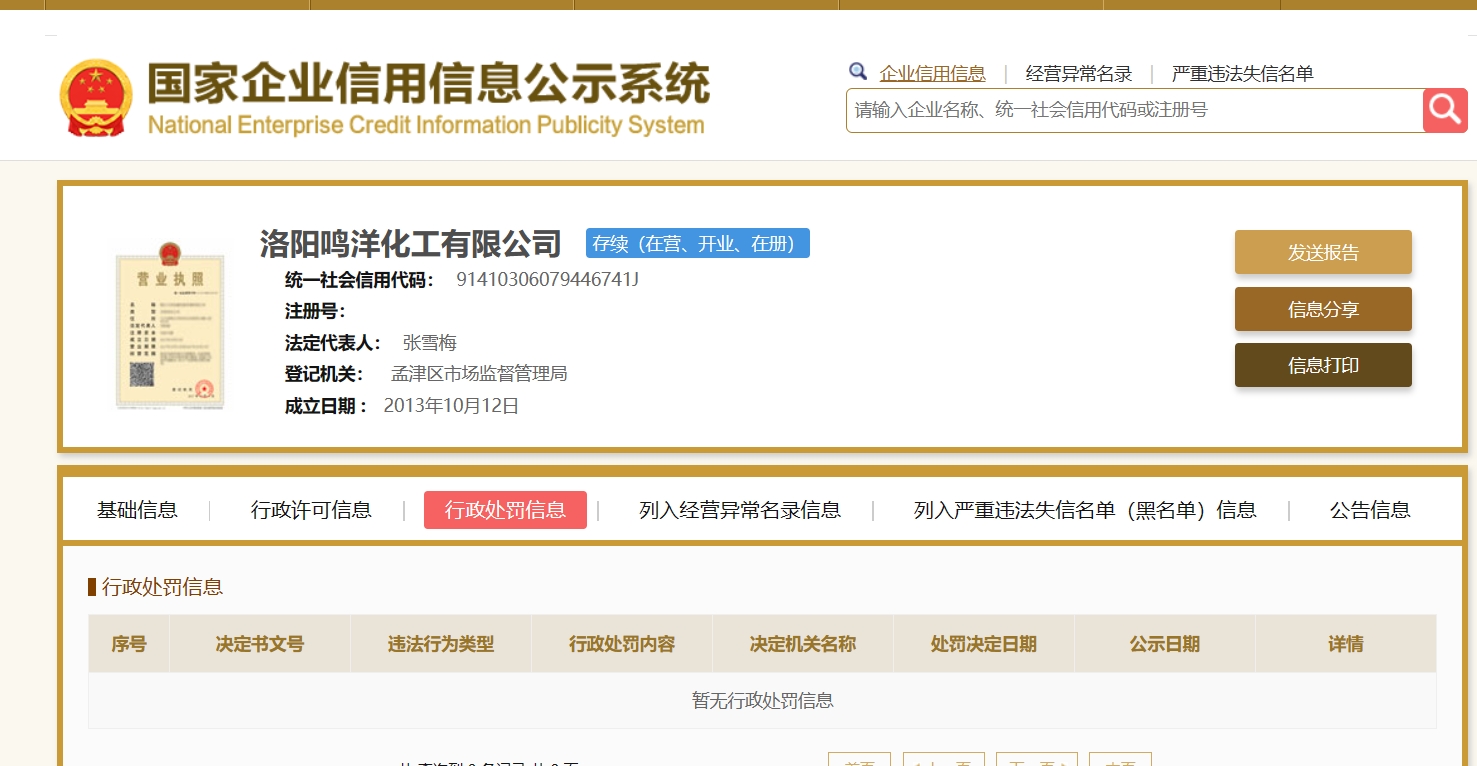Click the 决定机关名称 column header
Viewport: 1477px width, 766px height.
(803, 644)
